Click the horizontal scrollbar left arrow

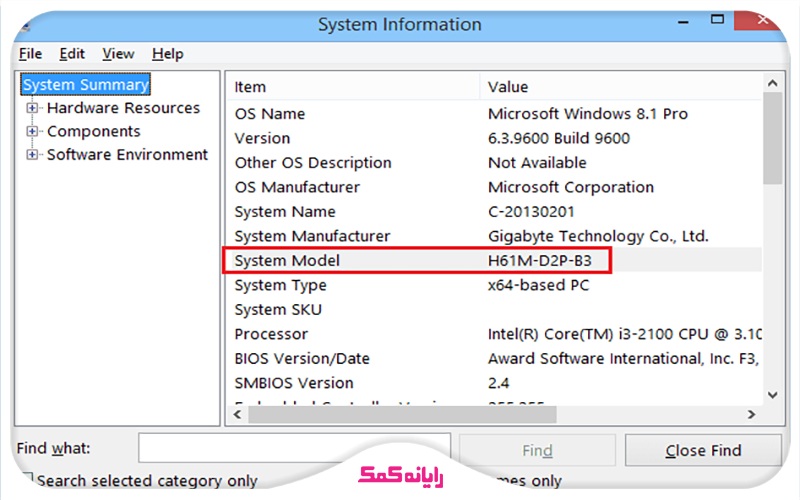pyautogui.click(x=236, y=414)
